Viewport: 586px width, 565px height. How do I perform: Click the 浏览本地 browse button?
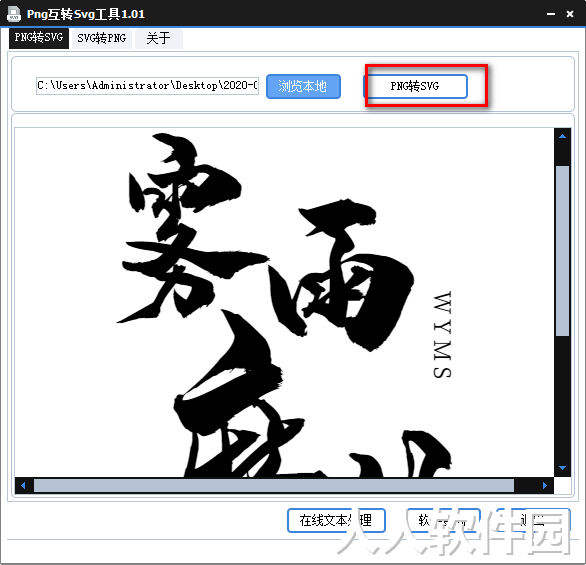pyautogui.click(x=303, y=86)
